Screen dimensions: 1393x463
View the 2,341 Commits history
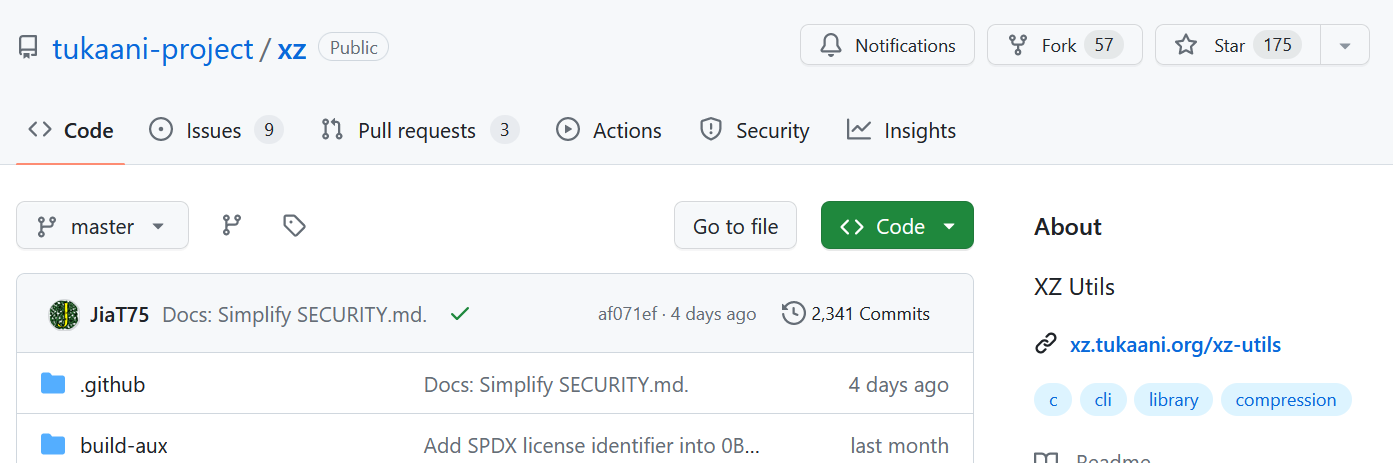coord(856,314)
